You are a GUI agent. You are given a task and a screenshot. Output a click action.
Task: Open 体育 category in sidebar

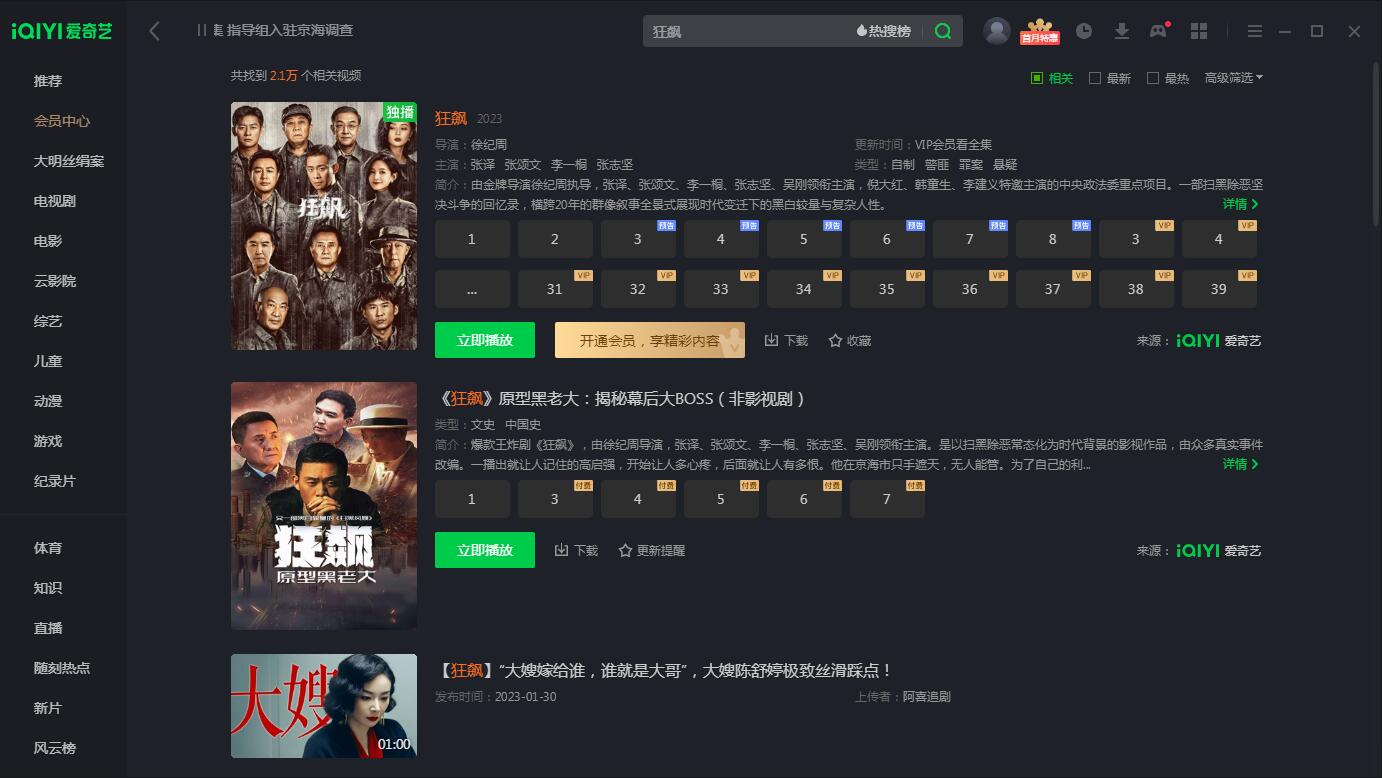48,548
